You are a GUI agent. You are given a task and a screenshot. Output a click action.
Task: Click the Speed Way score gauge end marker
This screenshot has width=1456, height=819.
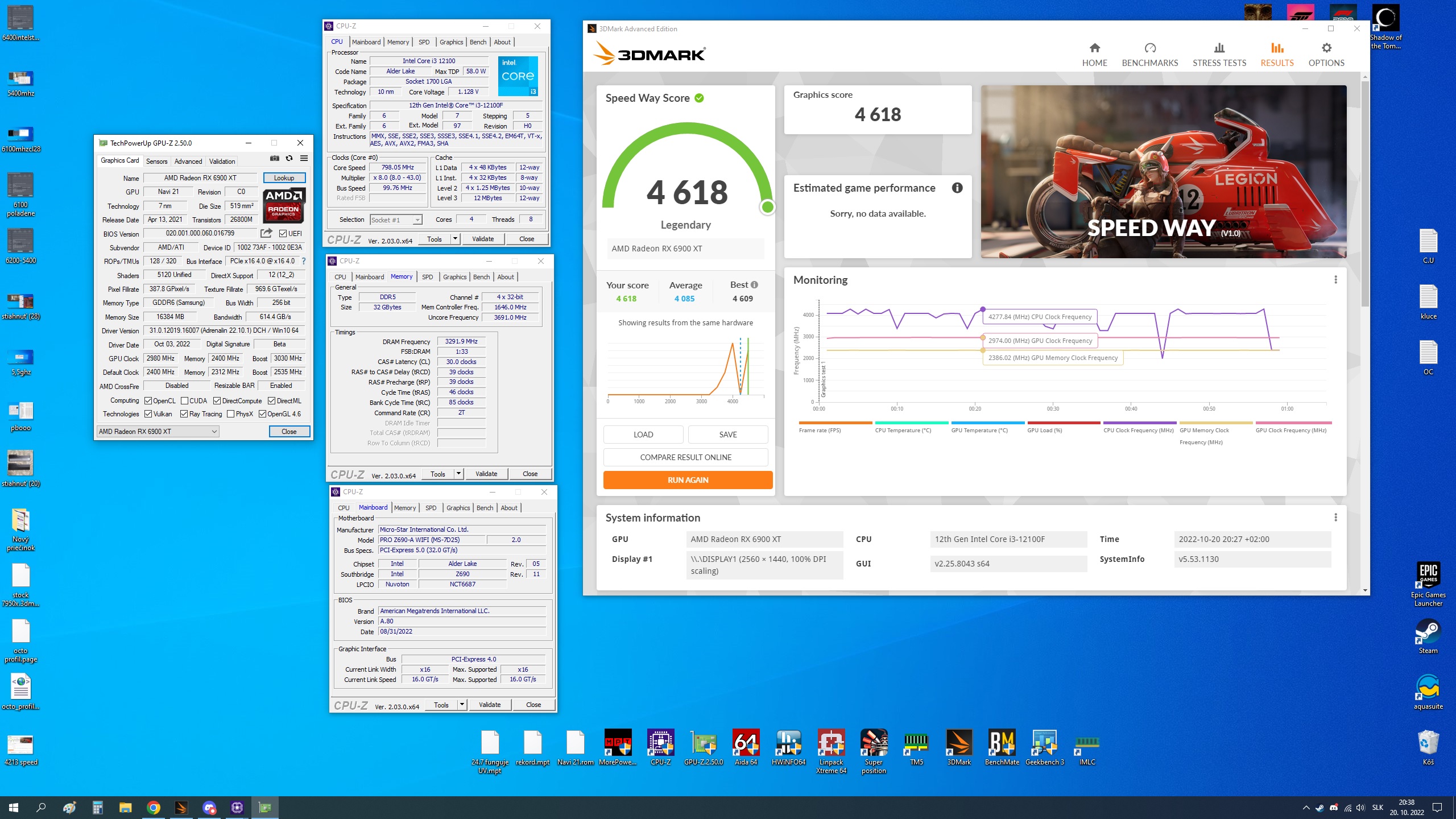[767, 207]
